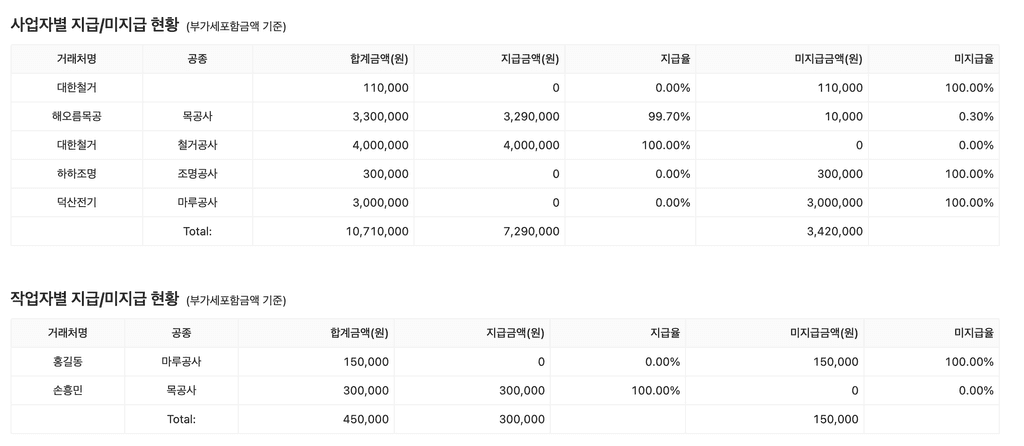Select the 해오름목공 vendor cell
The image size is (1024, 446).
[x=77, y=116]
